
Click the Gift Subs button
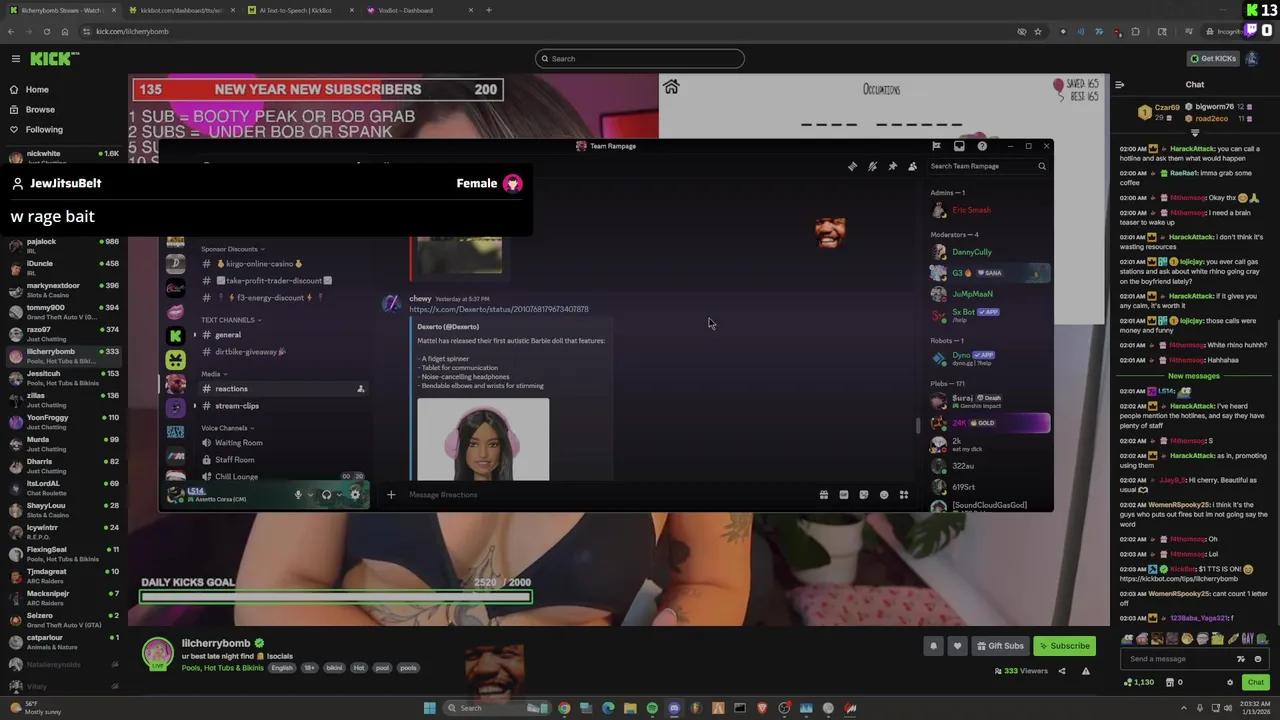pyautogui.click(x=1000, y=646)
